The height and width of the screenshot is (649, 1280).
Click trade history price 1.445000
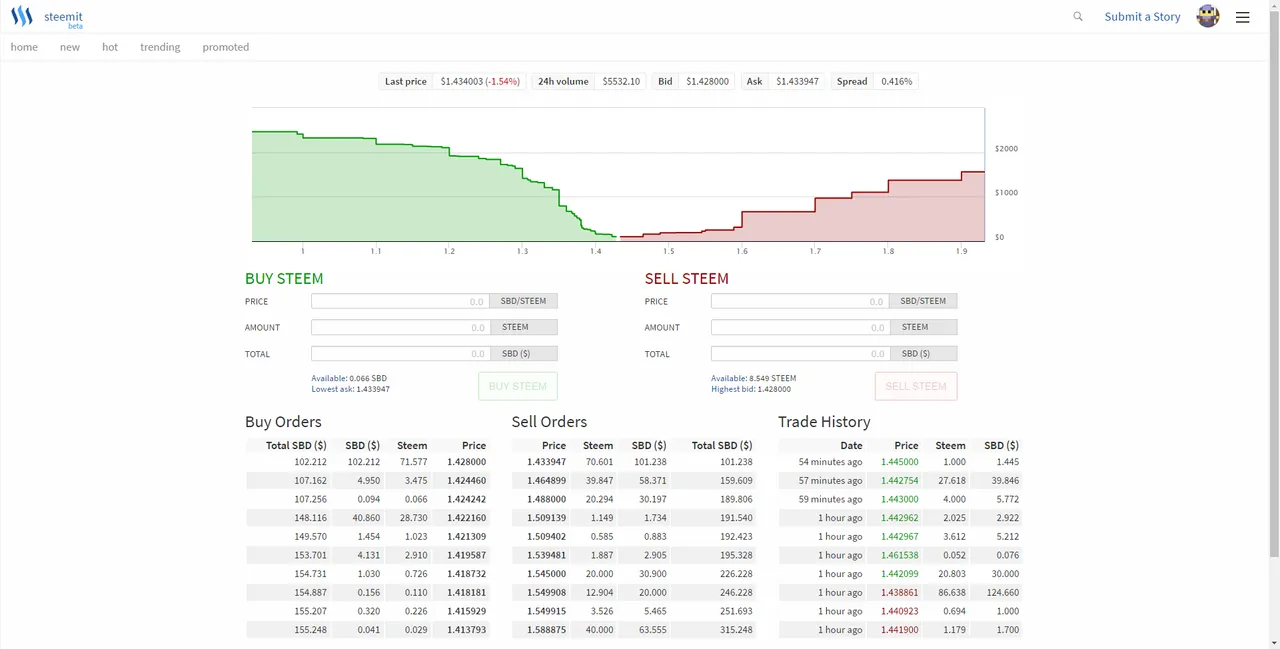click(899, 462)
